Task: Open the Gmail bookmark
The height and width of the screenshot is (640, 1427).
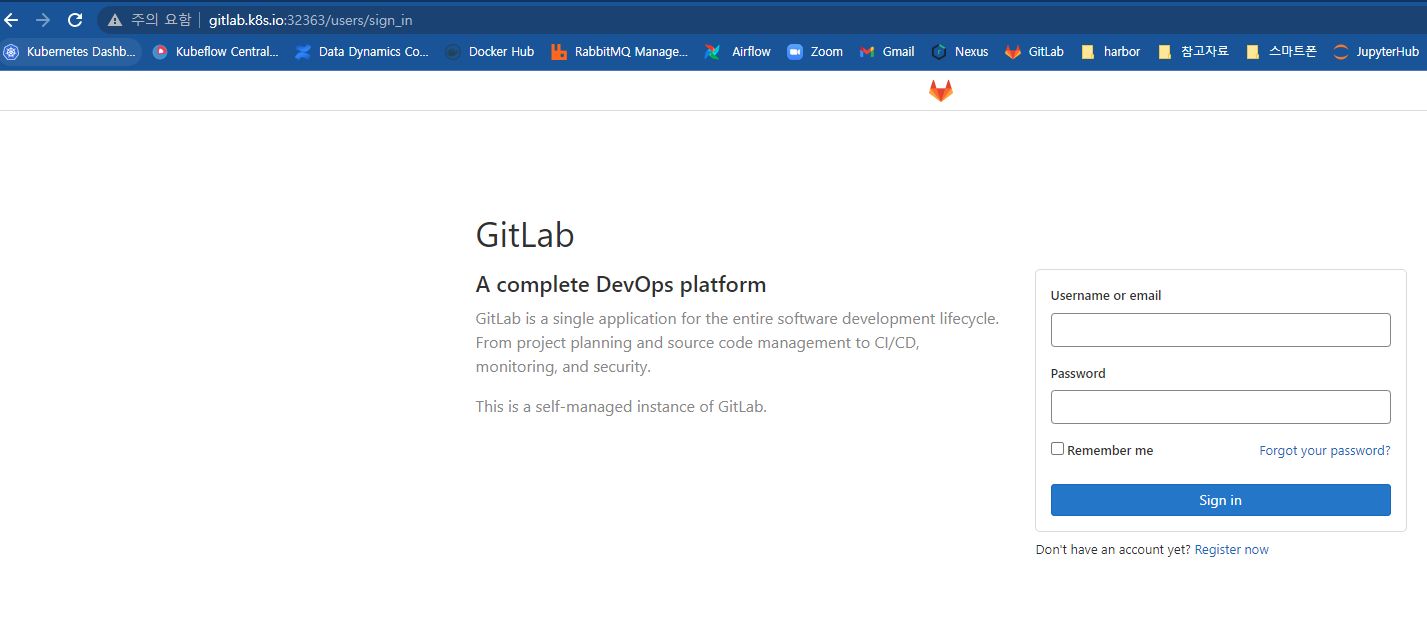Action: point(887,52)
